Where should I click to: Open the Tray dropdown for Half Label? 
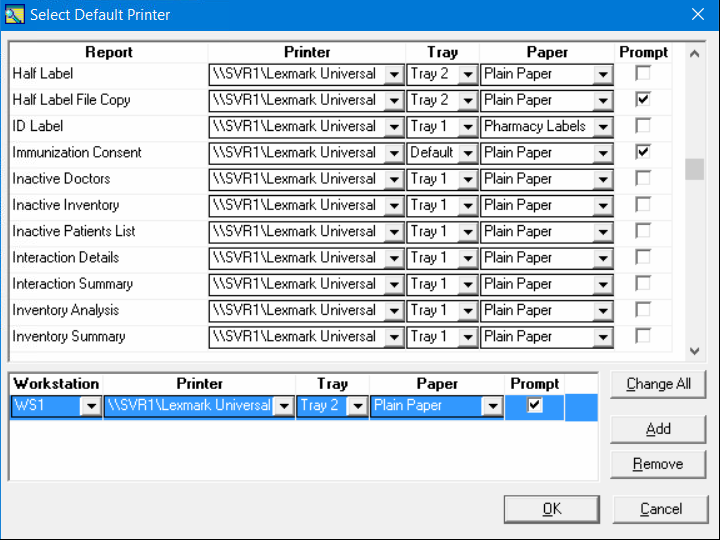click(x=468, y=74)
